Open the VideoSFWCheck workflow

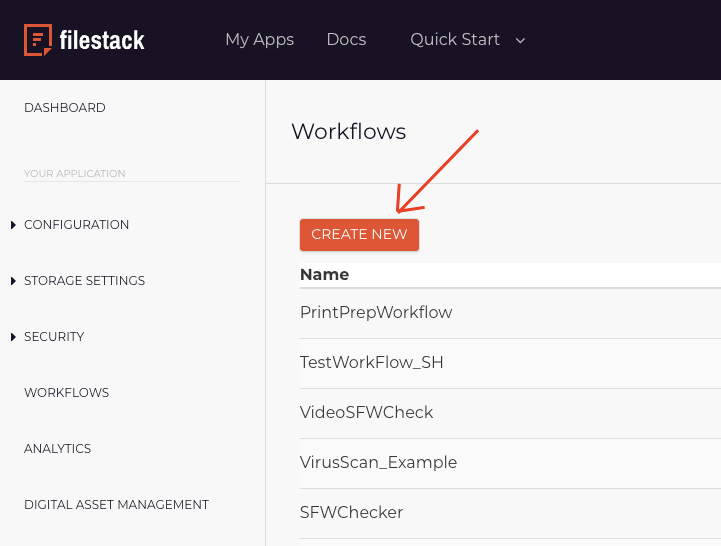pyautogui.click(x=366, y=413)
